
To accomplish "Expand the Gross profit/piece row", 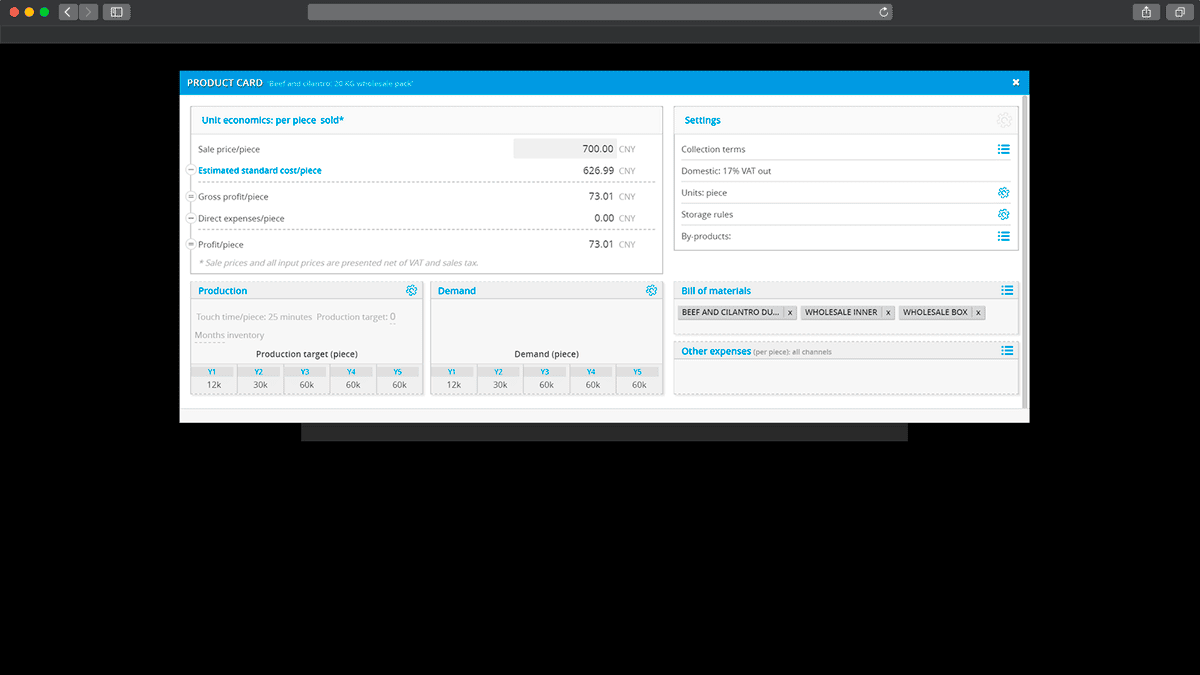I will click(190, 197).
